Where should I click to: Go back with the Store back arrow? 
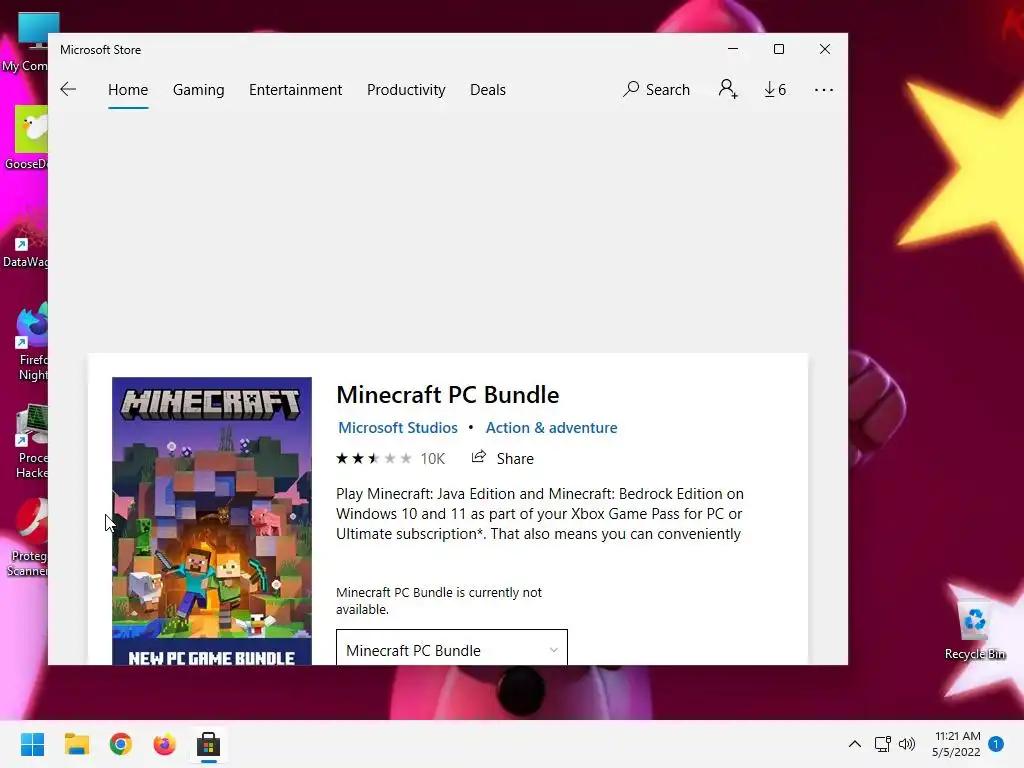point(68,89)
